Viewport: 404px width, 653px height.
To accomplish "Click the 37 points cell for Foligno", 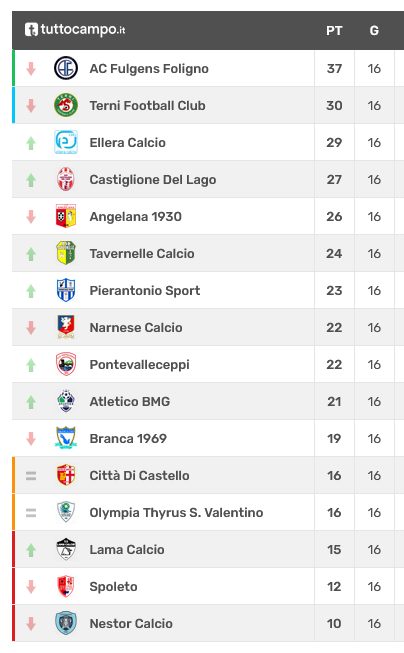I will (334, 68).
